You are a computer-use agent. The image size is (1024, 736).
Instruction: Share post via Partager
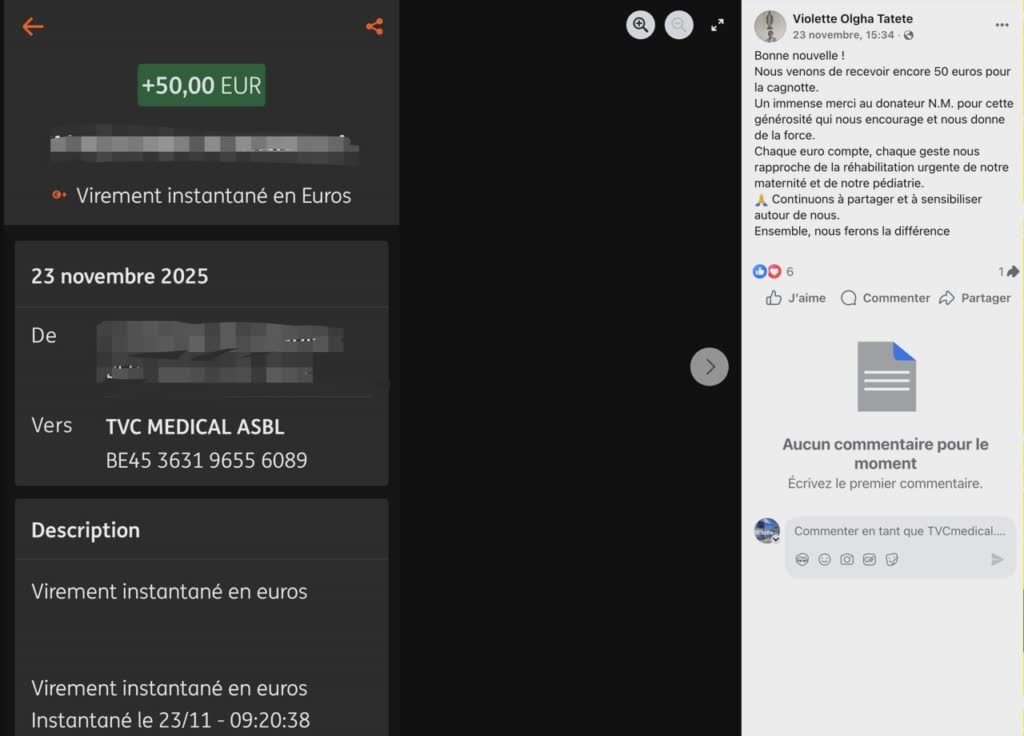(975, 298)
